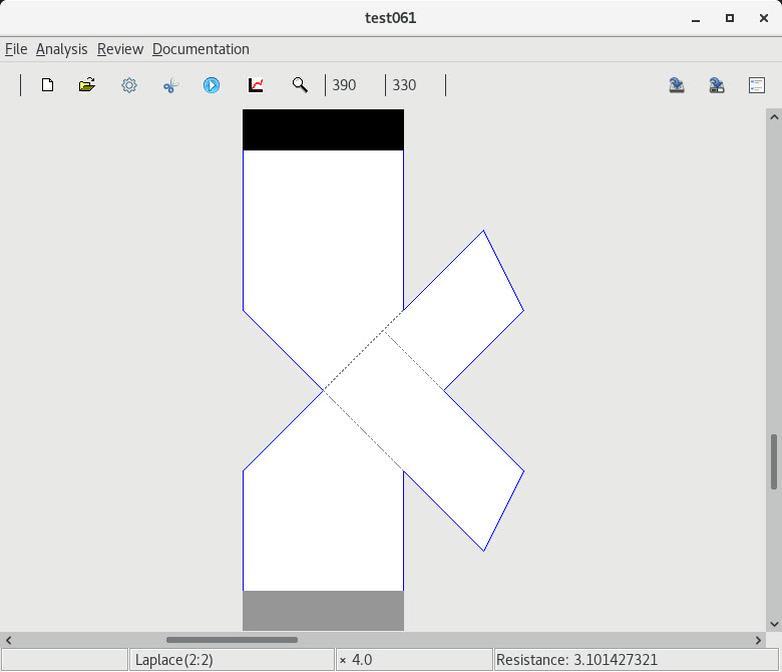Click the second export icon at the right
The image size is (782, 672).
717,85
